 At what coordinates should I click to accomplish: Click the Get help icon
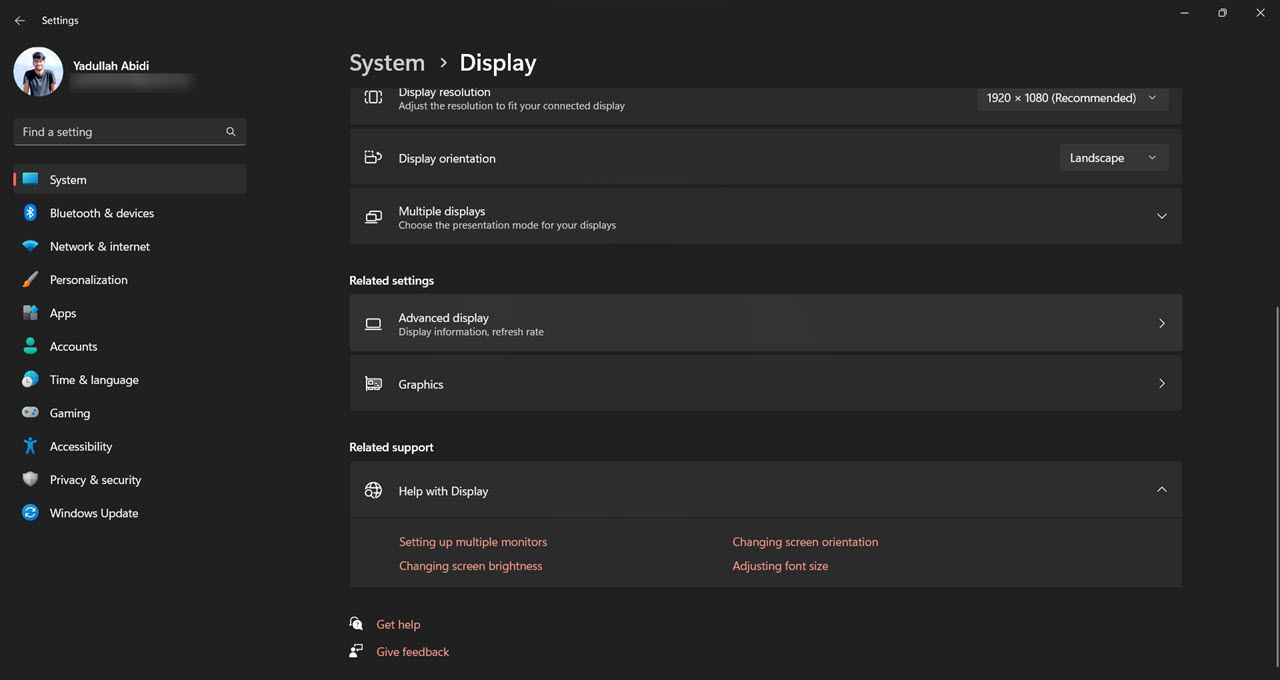[356, 623]
